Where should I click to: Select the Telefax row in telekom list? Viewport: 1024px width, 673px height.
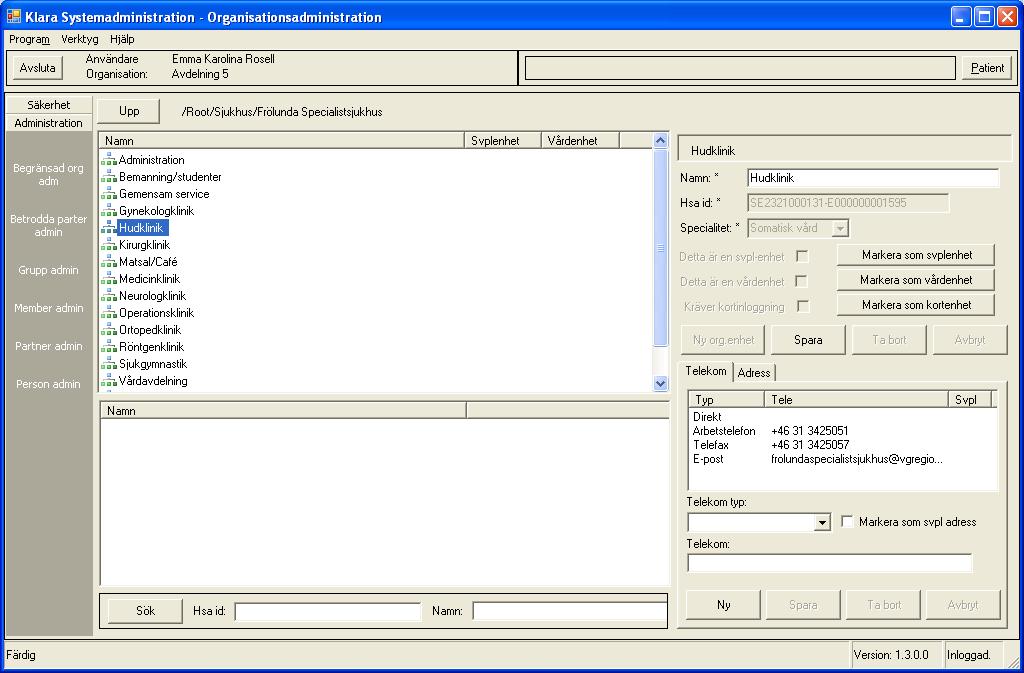[x=843, y=445]
